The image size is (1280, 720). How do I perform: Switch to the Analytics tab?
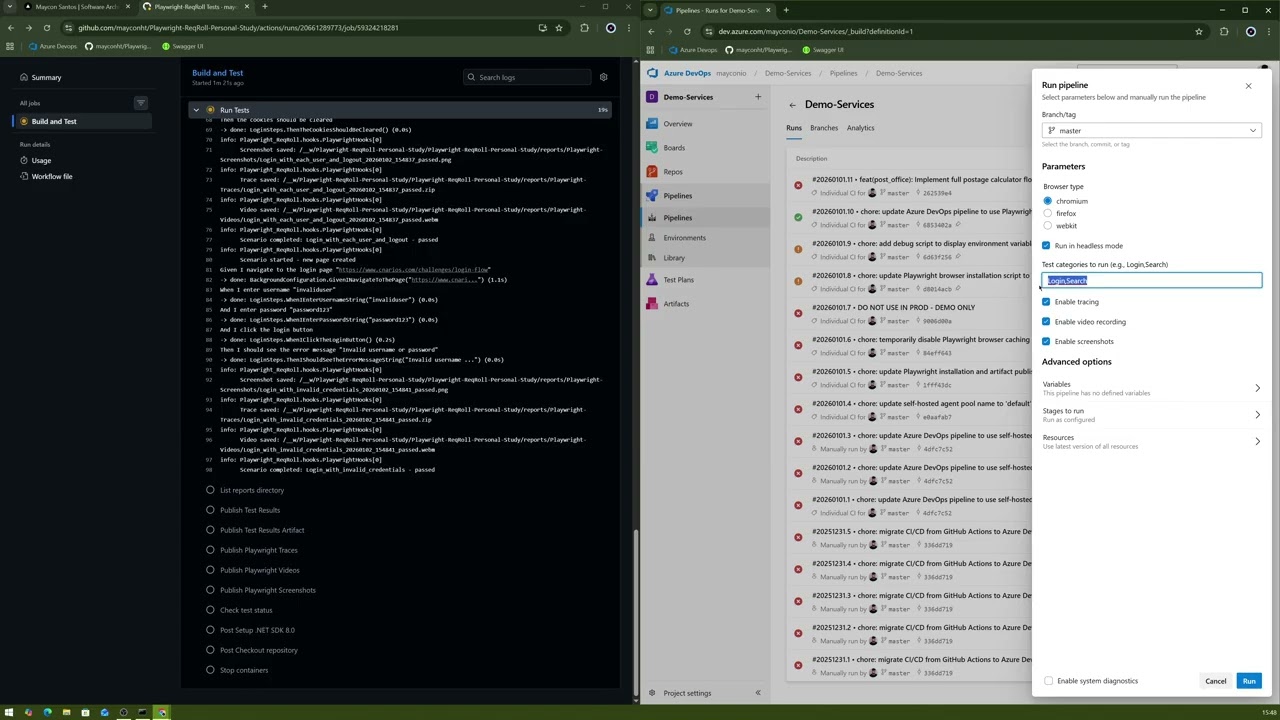pyautogui.click(x=860, y=128)
